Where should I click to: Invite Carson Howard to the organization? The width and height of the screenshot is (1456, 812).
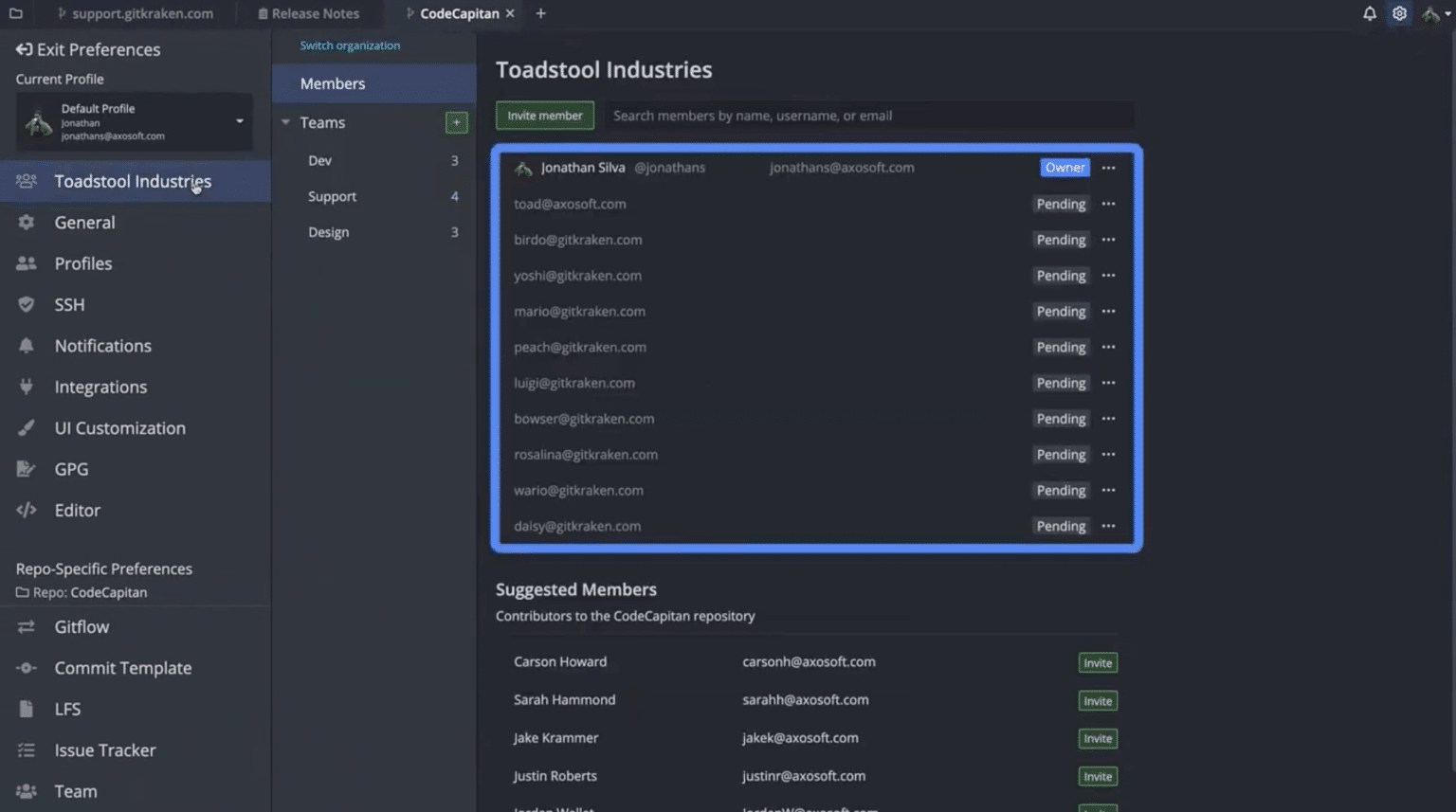point(1097,663)
